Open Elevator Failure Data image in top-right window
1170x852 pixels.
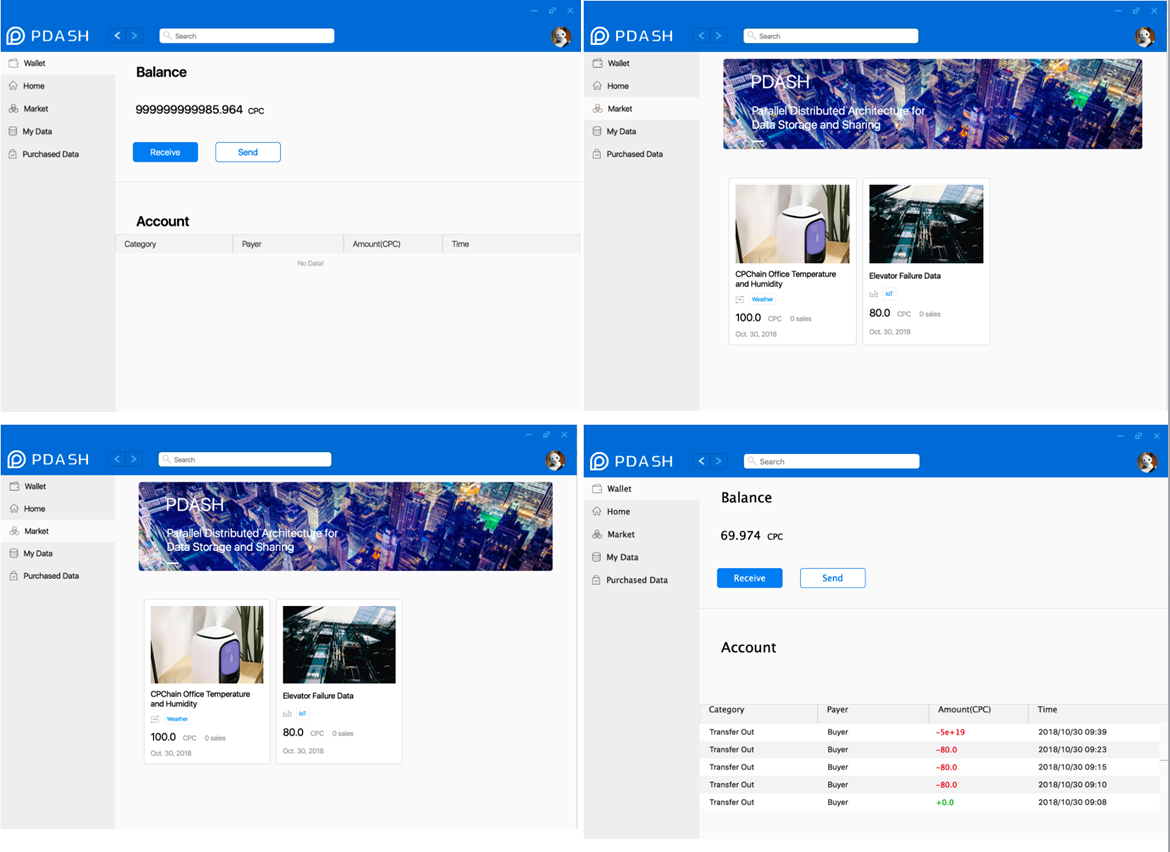[x=926, y=224]
